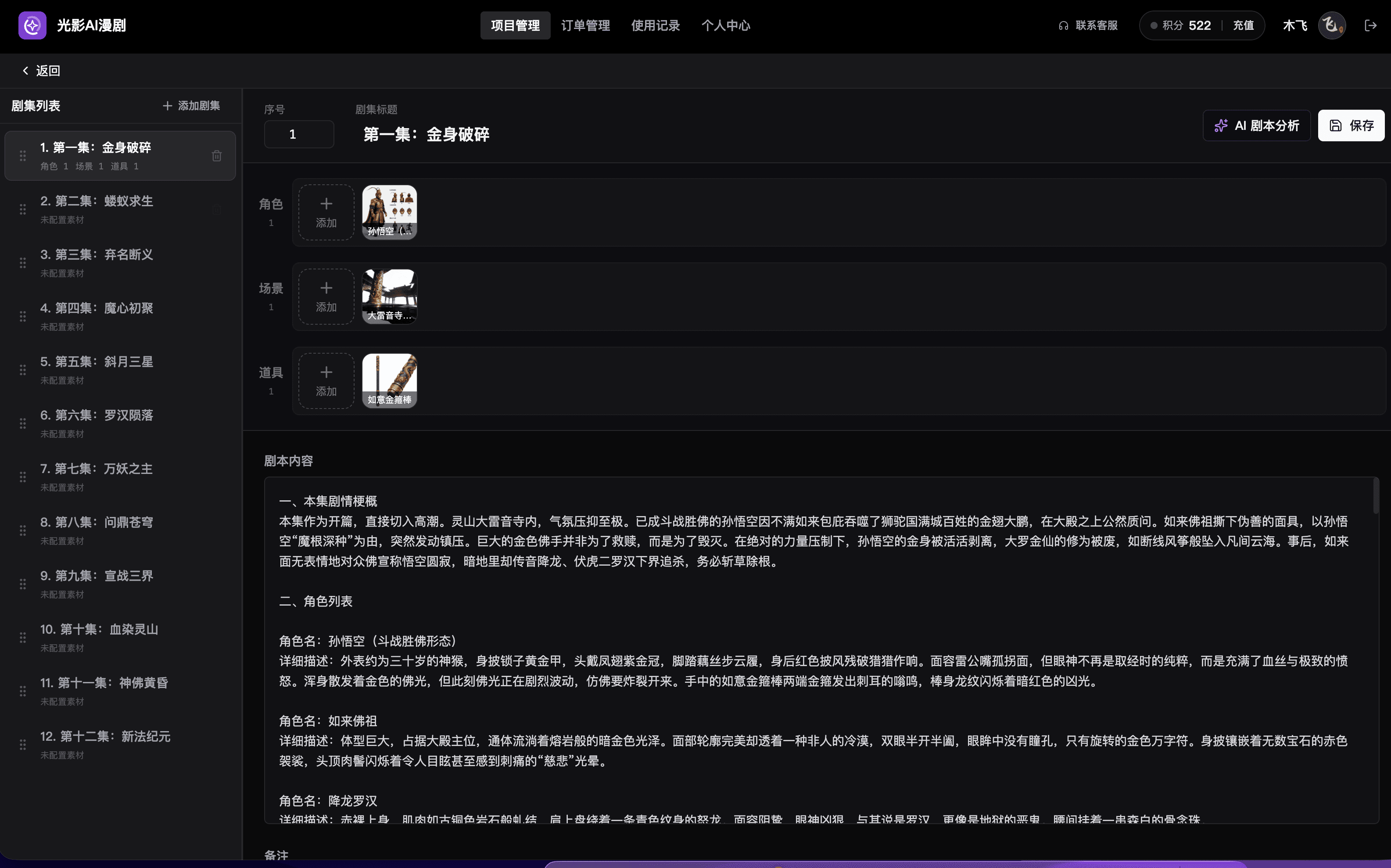Run AI 剧本分析
Viewport: 1391px width, 868px height.
point(1256,125)
